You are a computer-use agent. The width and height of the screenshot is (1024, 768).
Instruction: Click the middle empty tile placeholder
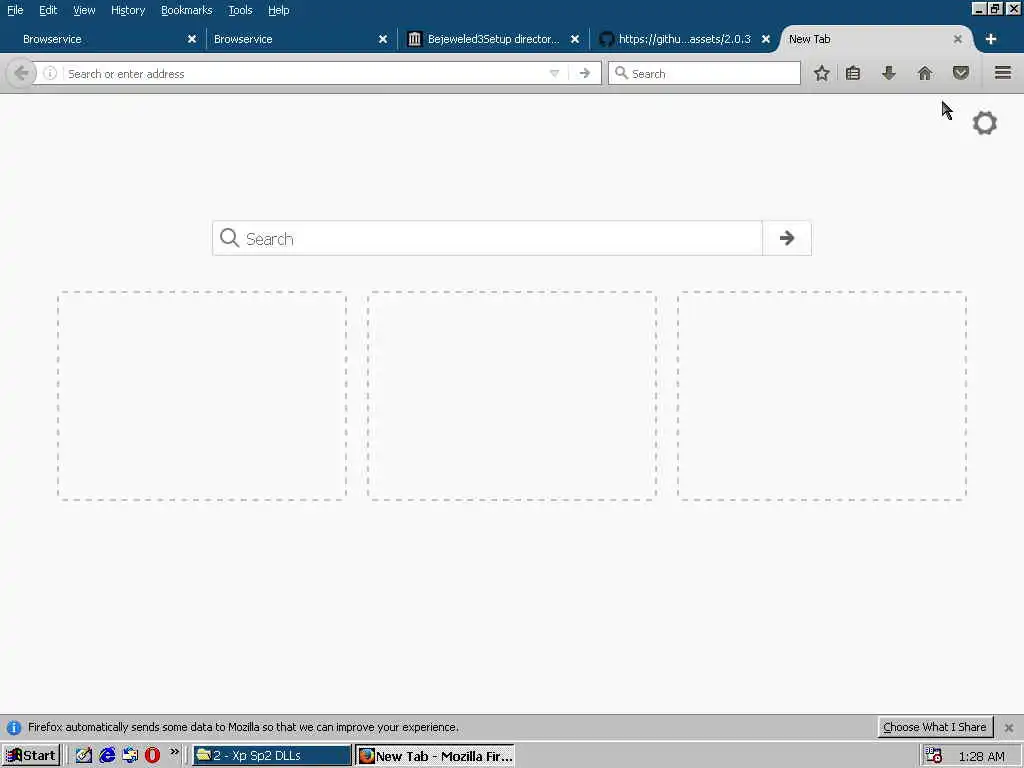[512, 396]
